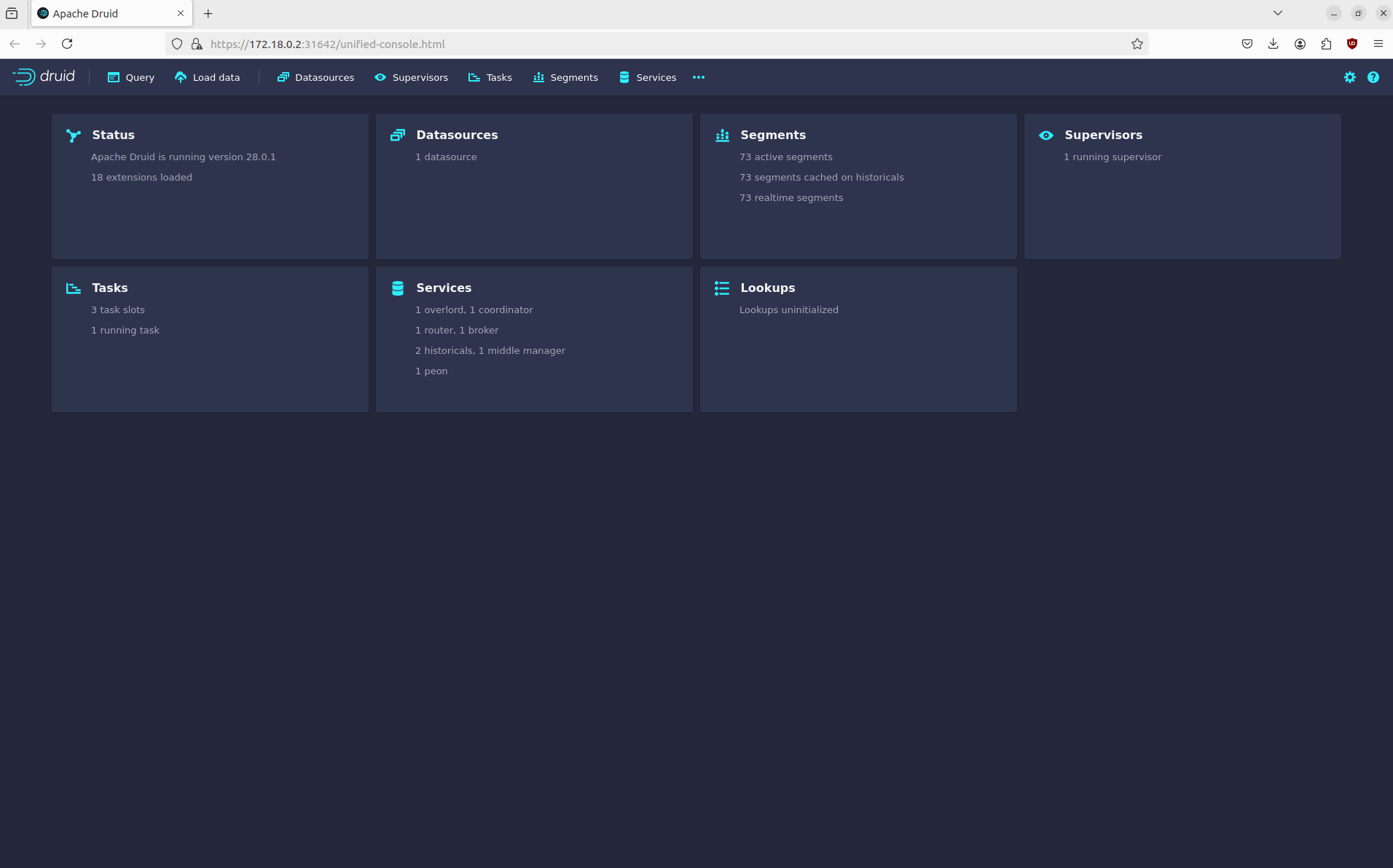Open Services from the top navigation
This screenshot has width=1393, height=868.
pyautogui.click(x=648, y=77)
